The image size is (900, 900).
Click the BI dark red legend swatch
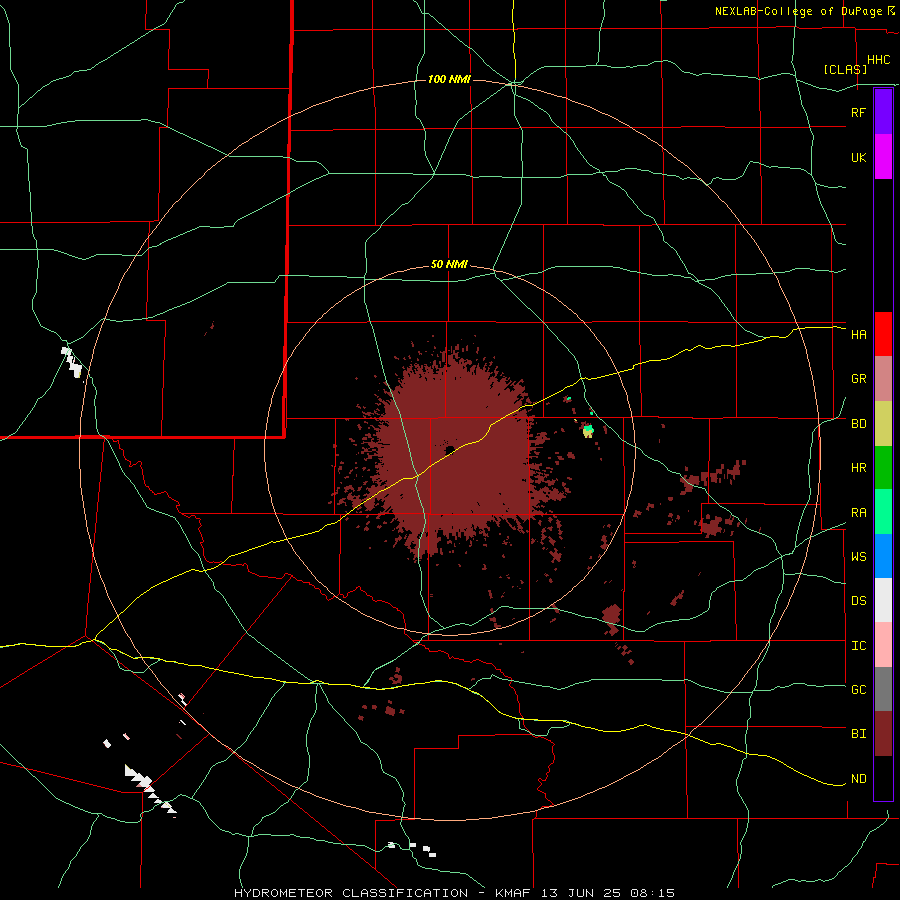(x=883, y=734)
